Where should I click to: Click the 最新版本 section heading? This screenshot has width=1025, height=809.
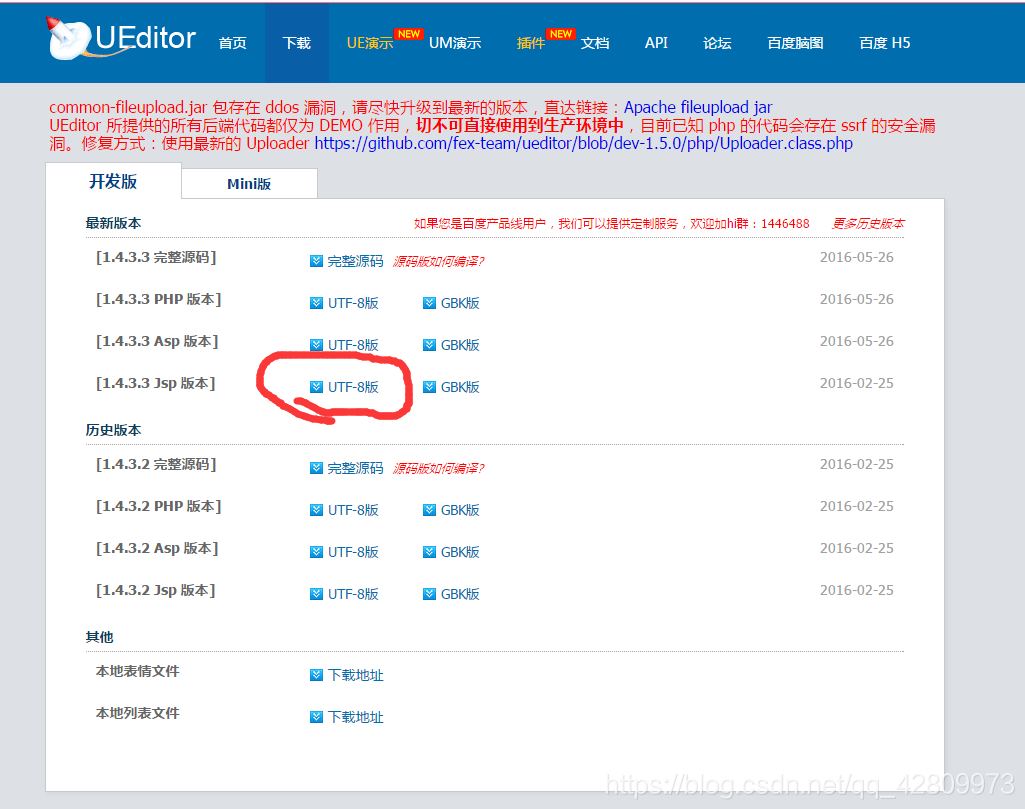(x=114, y=223)
